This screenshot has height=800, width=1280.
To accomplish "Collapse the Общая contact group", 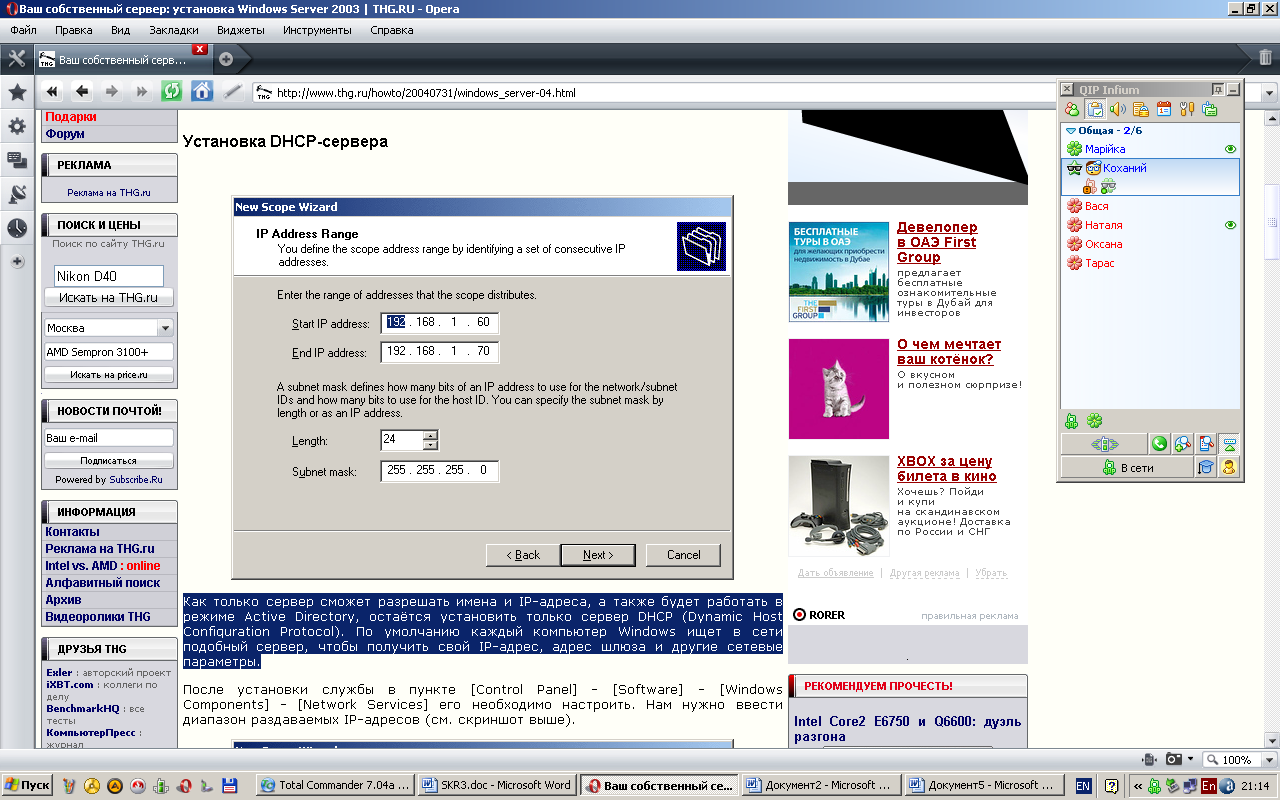I will pos(1071,131).
